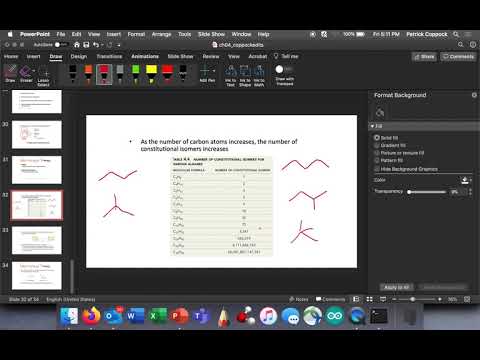Open the Animations ribbon tab

145,56
